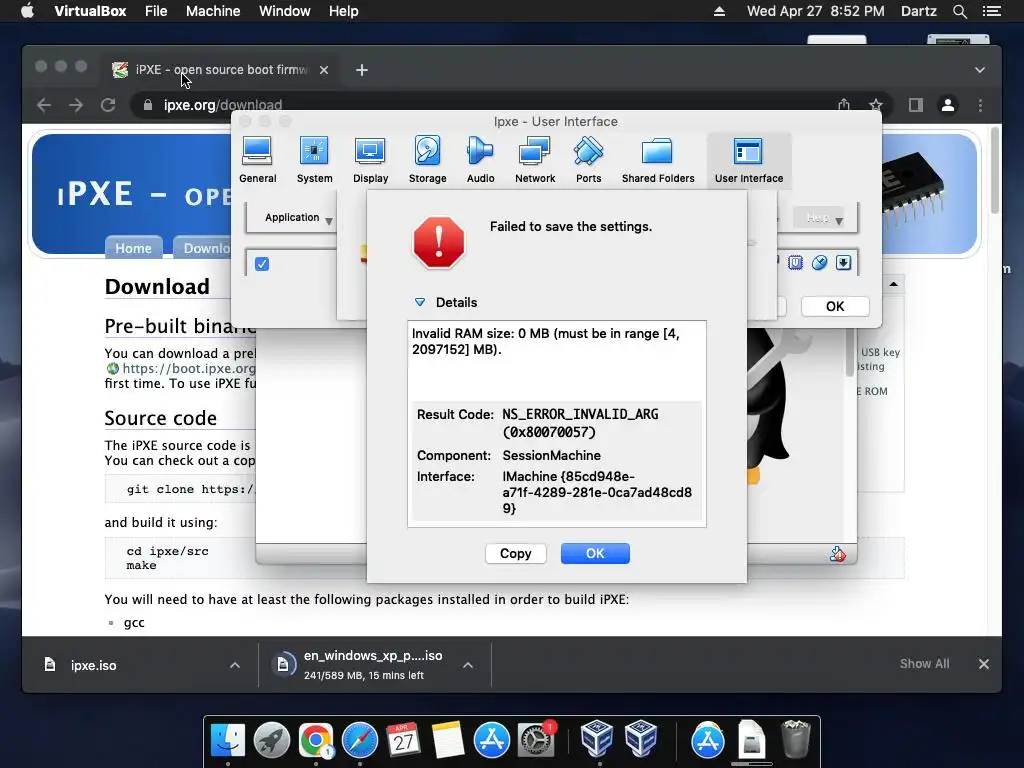Click the keyboard capture arrow status icon
The height and width of the screenshot is (768, 1024).
tap(844, 263)
